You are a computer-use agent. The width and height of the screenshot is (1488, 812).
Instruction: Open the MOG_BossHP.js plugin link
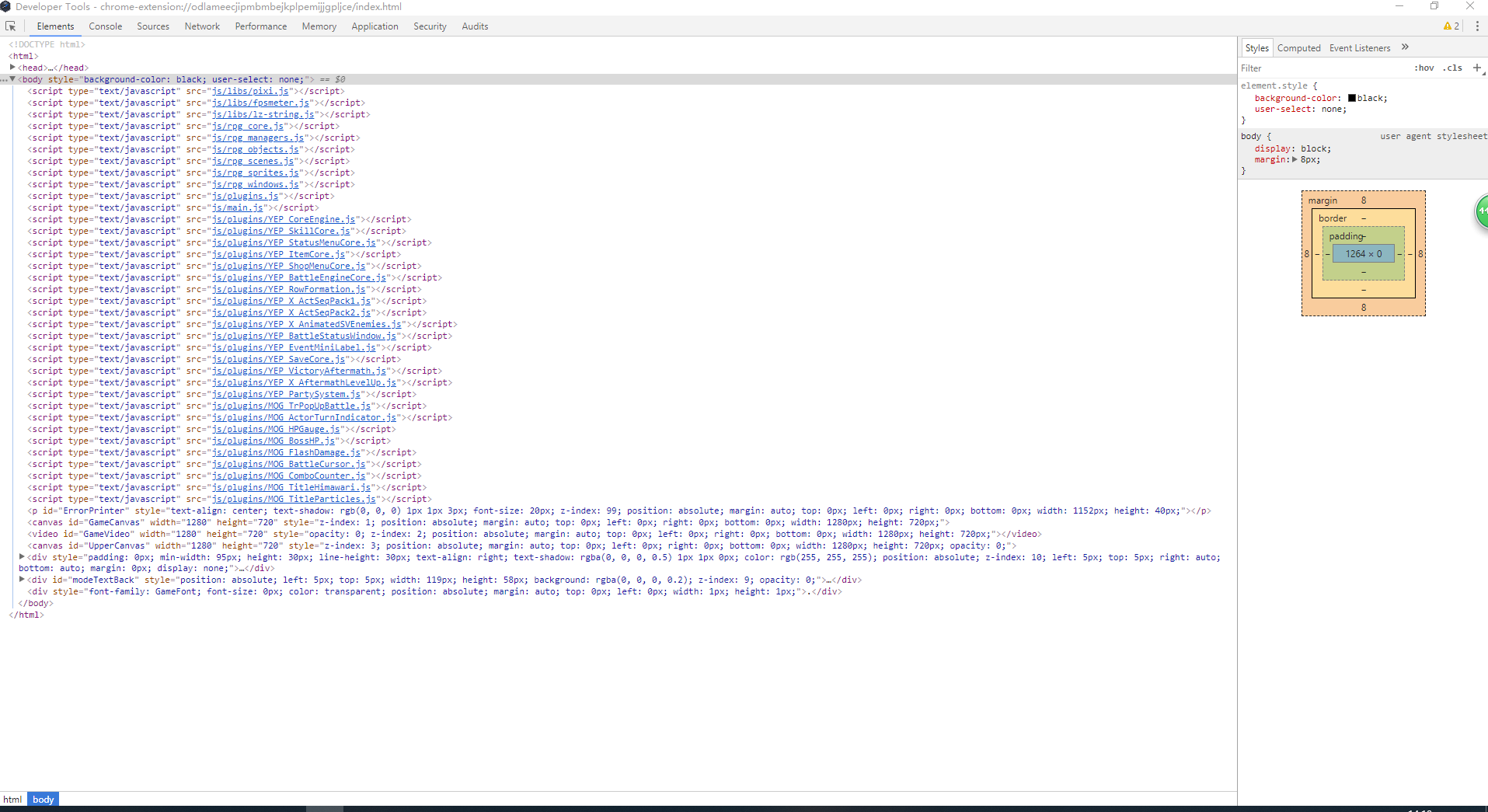[274, 441]
